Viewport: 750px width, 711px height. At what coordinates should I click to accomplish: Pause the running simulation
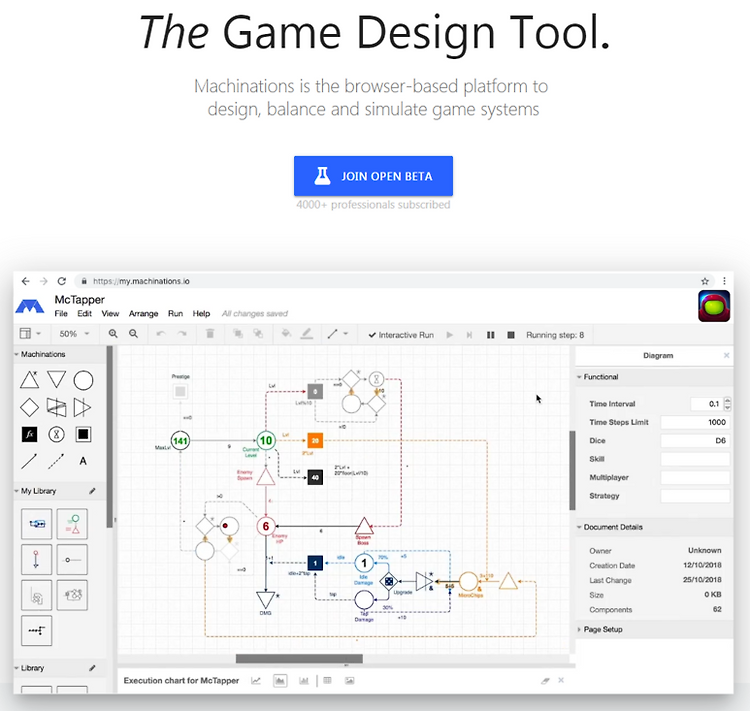tap(491, 335)
